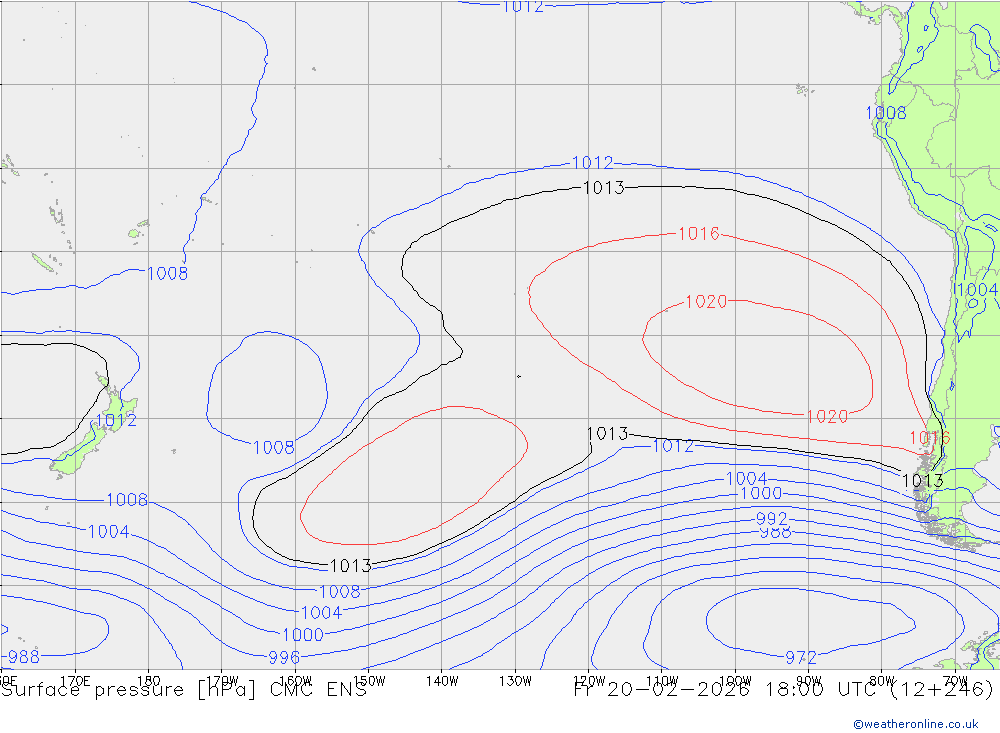Open the weatheronline.co.uk copyright link
Screen dimensions: 1000x733
(x=916, y=724)
